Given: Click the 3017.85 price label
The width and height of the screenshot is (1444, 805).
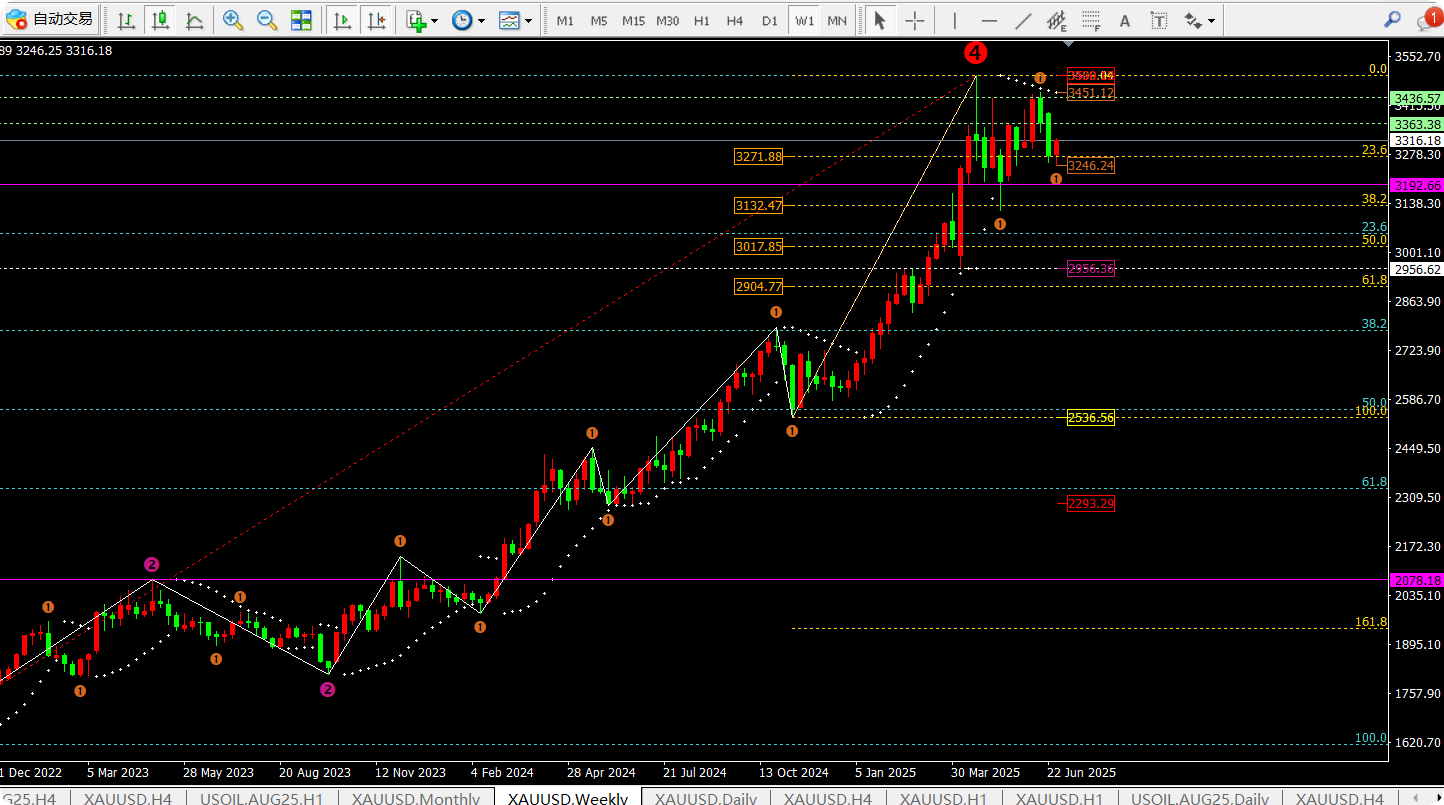Looking at the screenshot, I should [759, 246].
